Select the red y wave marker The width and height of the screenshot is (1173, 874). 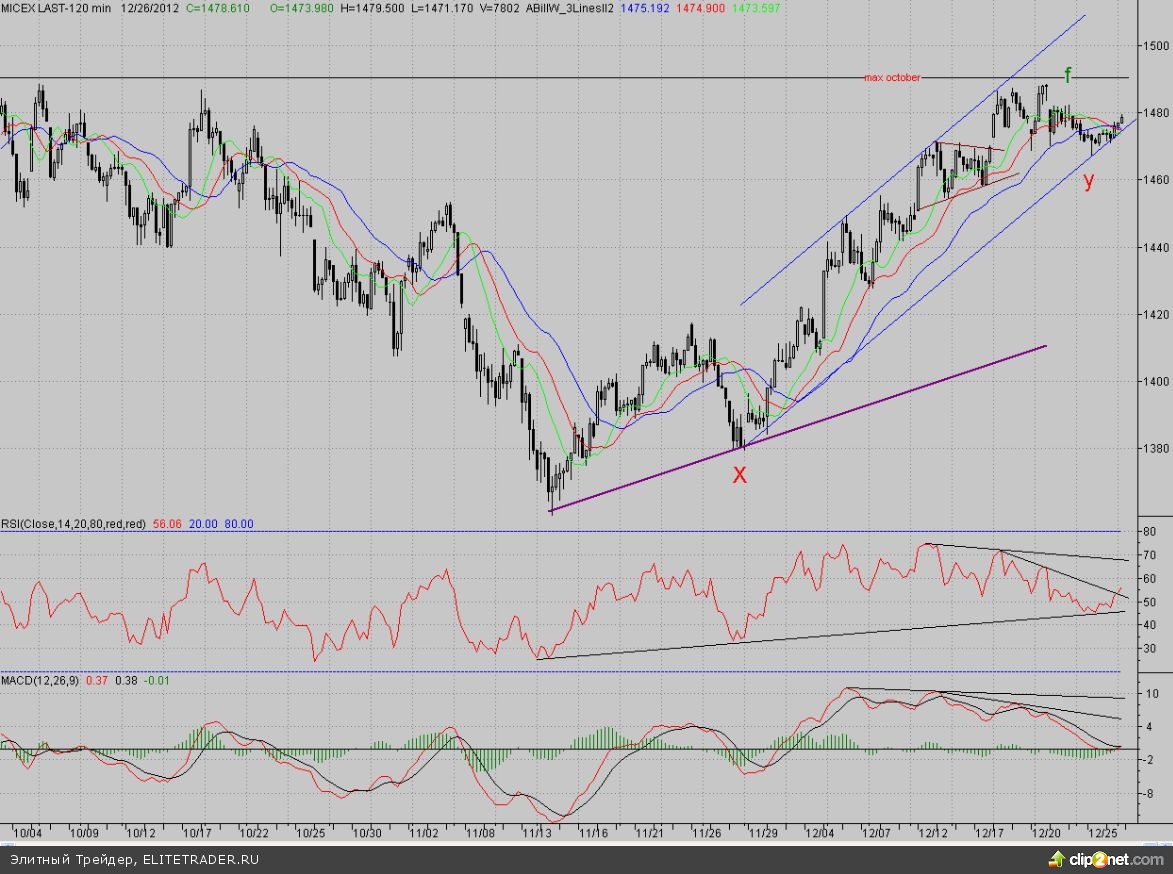click(x=1089, y=180)
